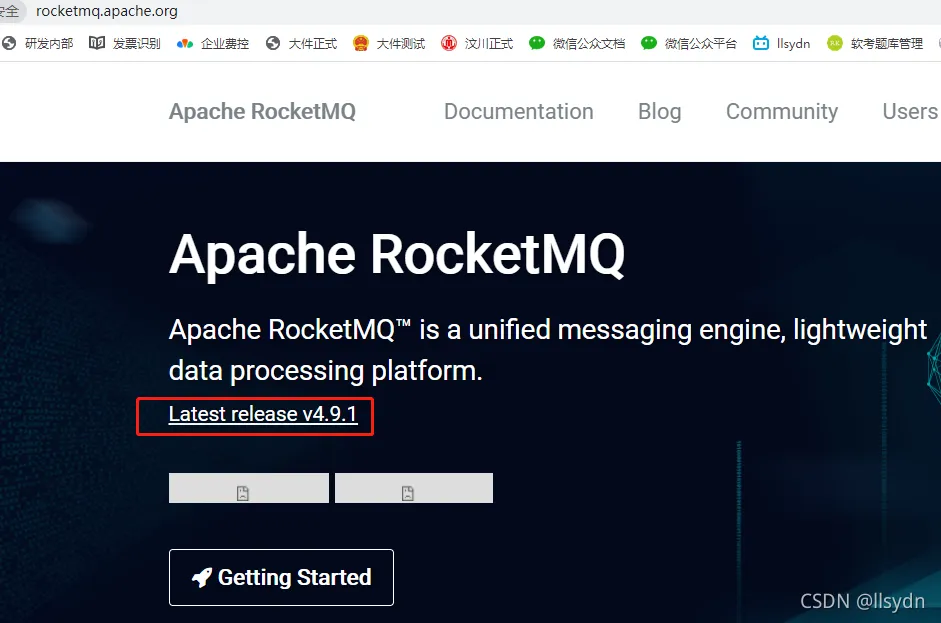Click the 软考题库管理 green bookmark icon
Screen dimensions: 941x623
835,43
